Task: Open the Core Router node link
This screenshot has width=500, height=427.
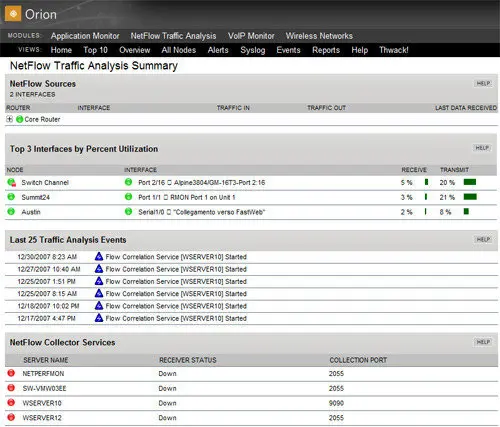Action: (42, 119)
